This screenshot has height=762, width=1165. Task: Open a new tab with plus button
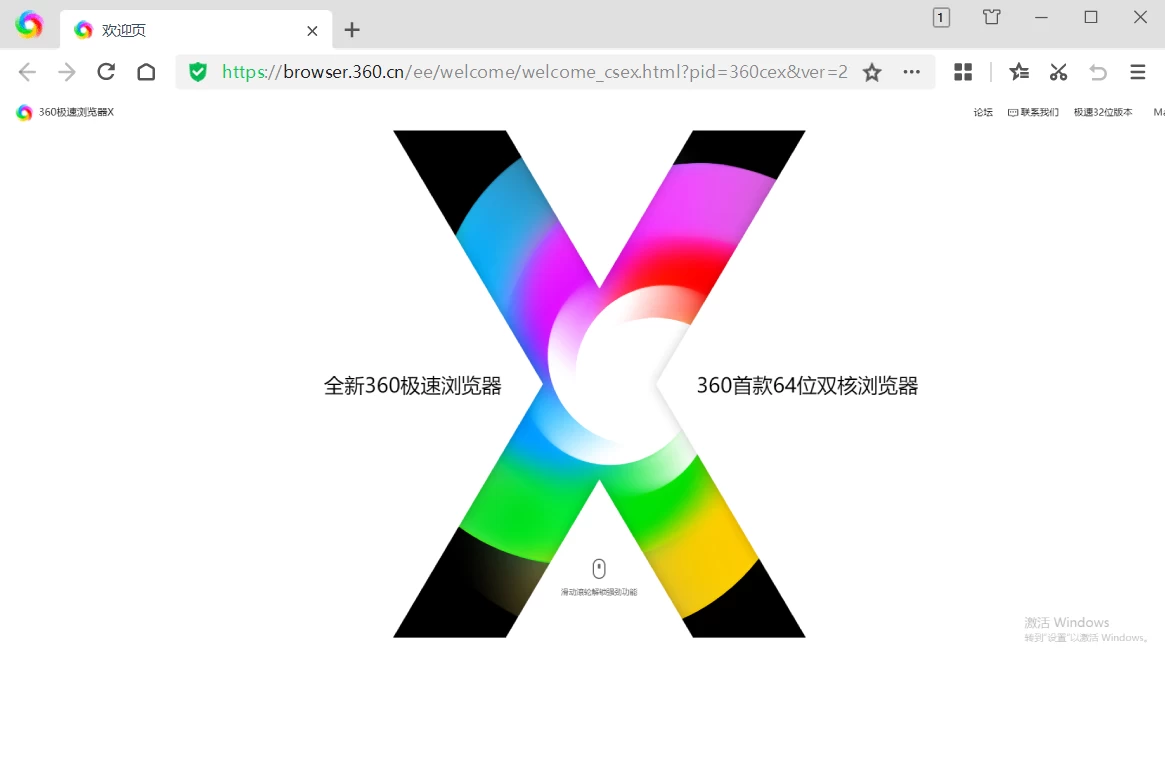tap(352, 30)
